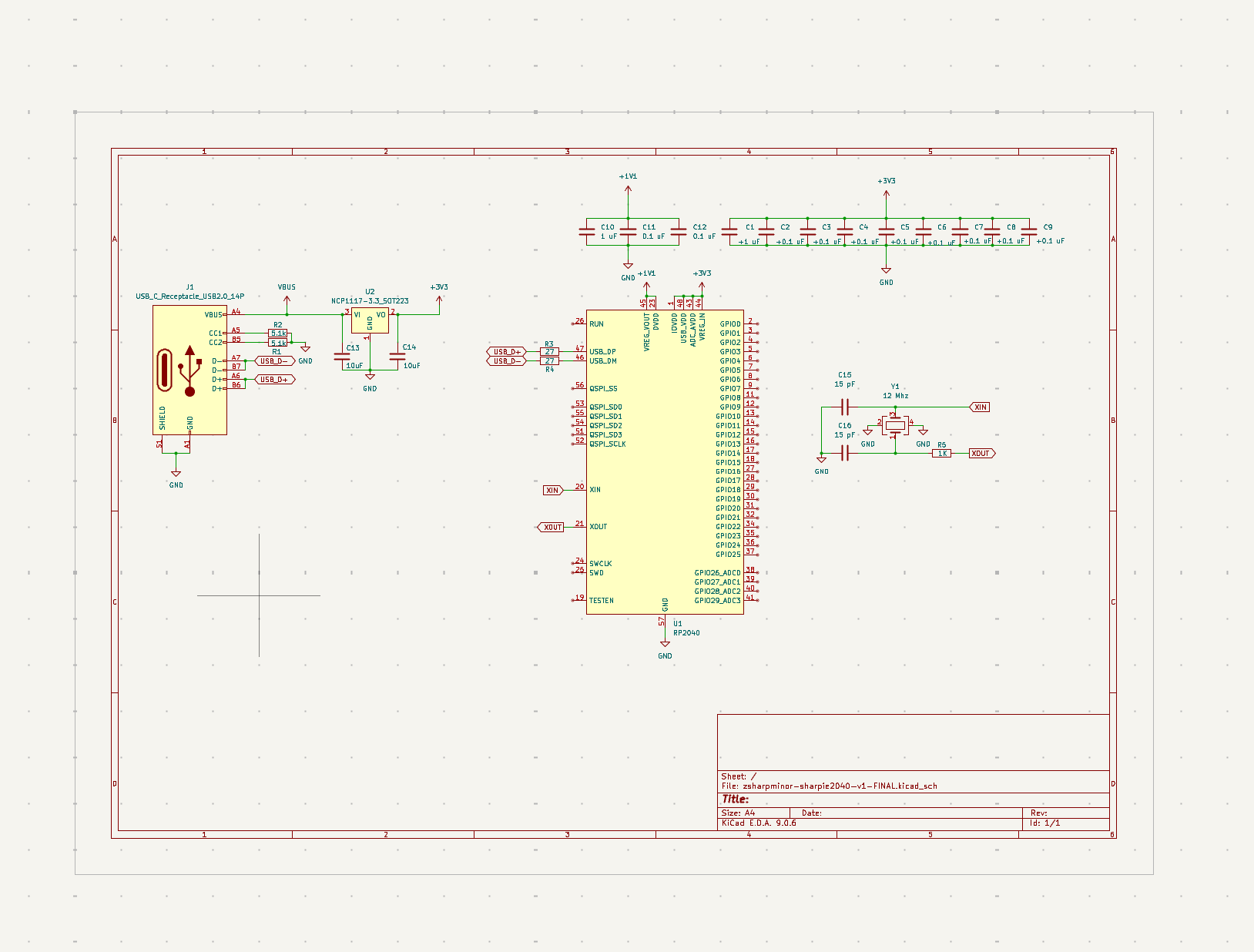
Task: Select the GND symbol below RP2040 pin 57
Action: (665, 645)
